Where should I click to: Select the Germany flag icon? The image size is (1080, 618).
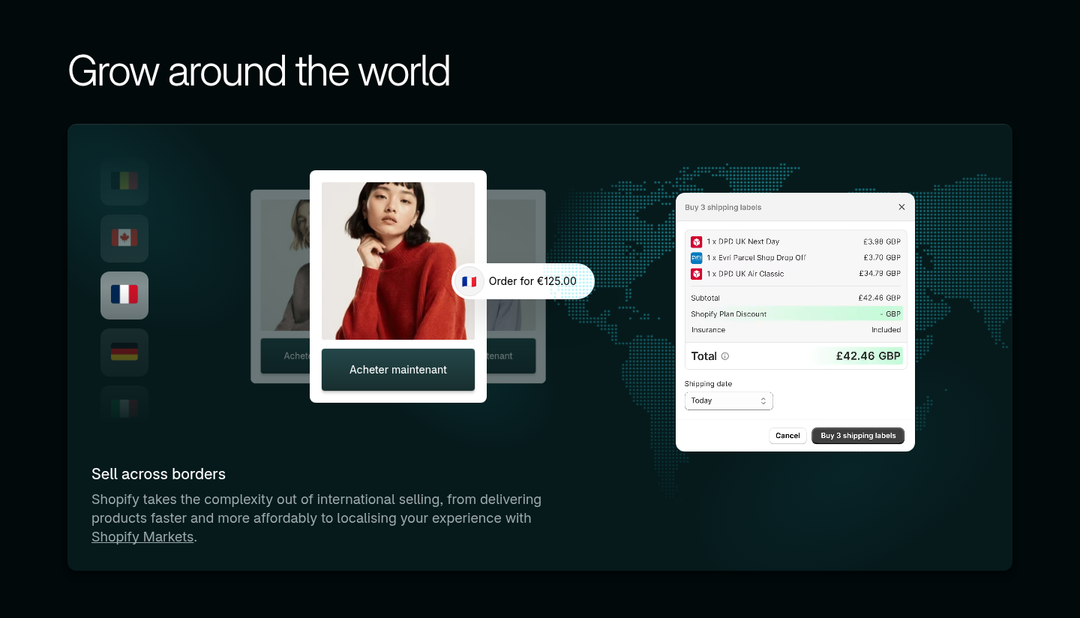(125, 352)
